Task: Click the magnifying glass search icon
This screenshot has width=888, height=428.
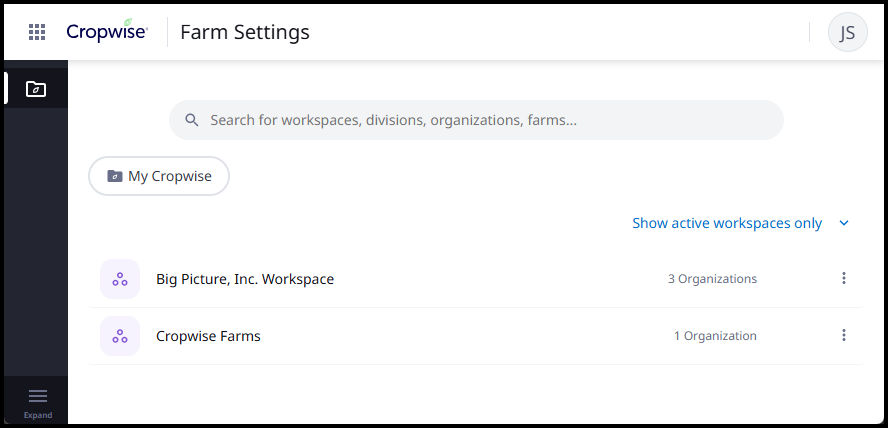Action: tap(191, 120)
